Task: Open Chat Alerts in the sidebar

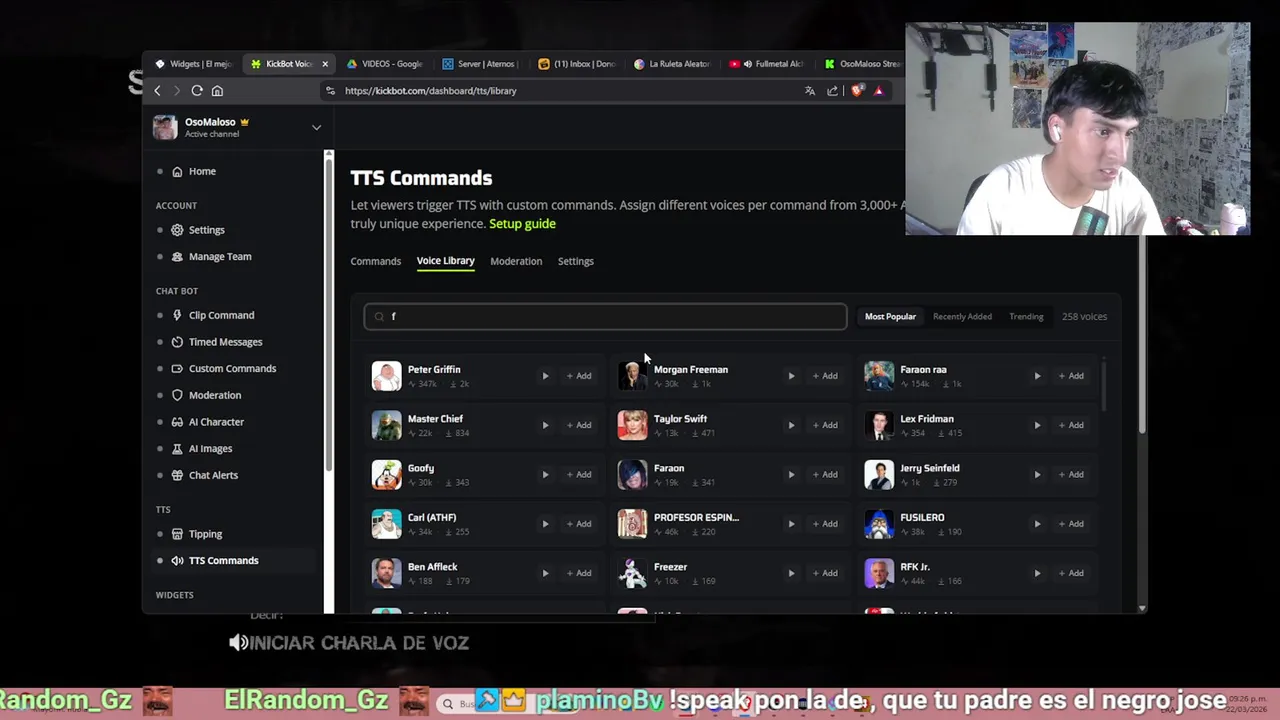Action: [x=213, y=475]
